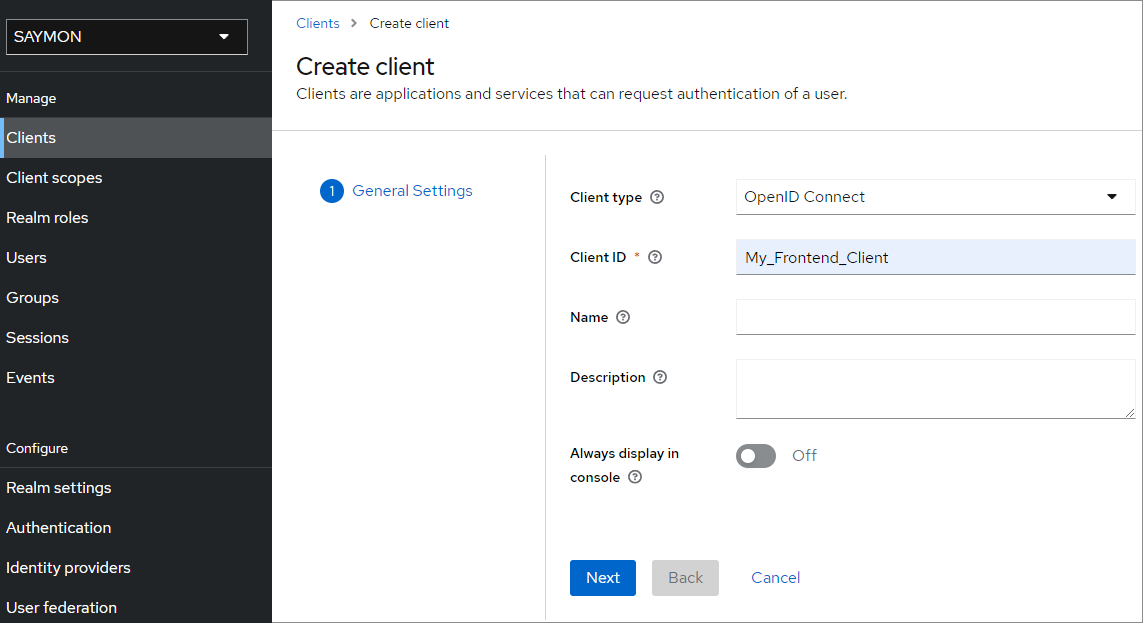
Task: Click the Client ID help icon
Action: pos(655,257)
